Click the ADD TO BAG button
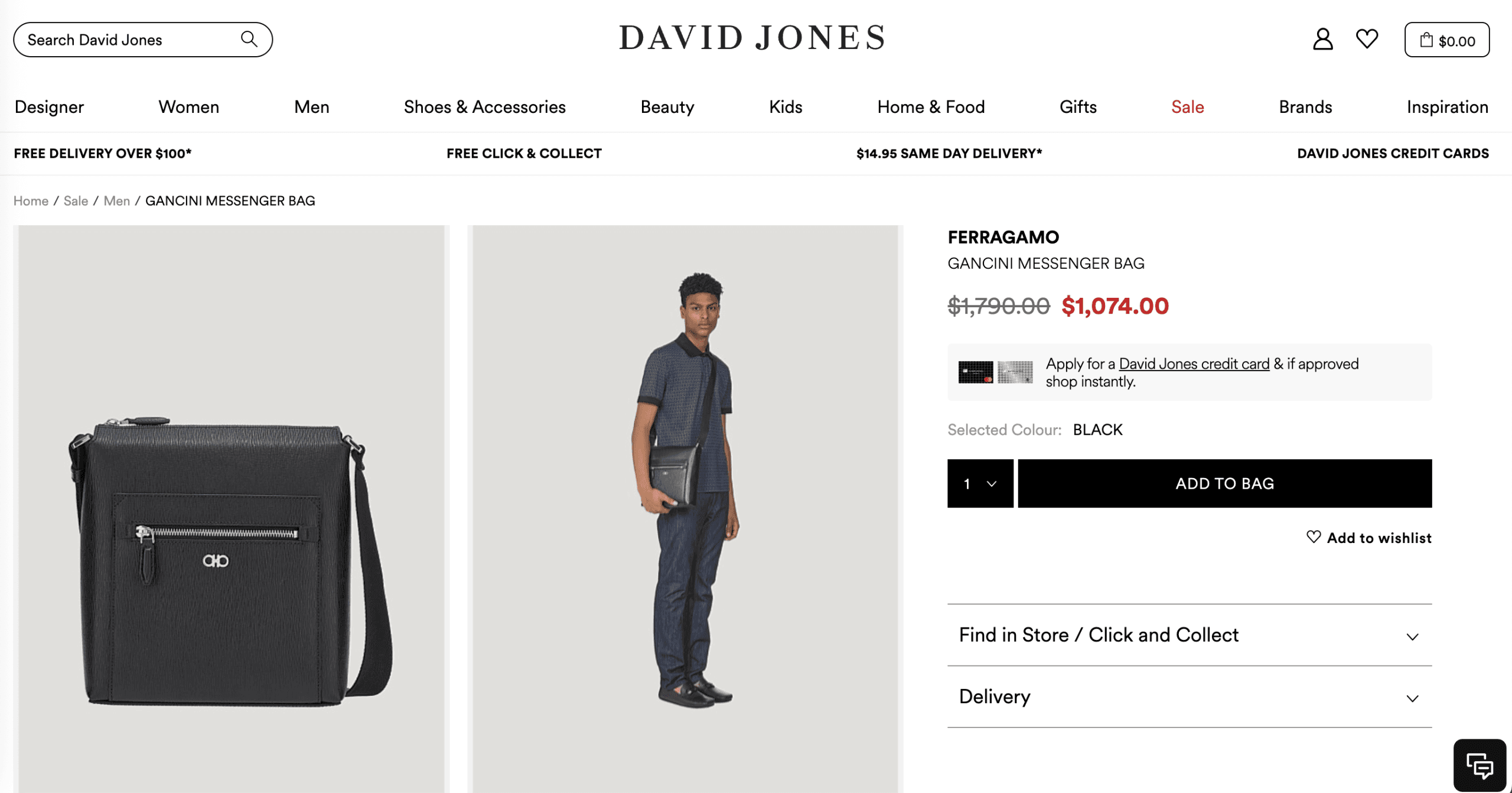Viewport: 1512px width, 793px height. tap(1225, 483)
